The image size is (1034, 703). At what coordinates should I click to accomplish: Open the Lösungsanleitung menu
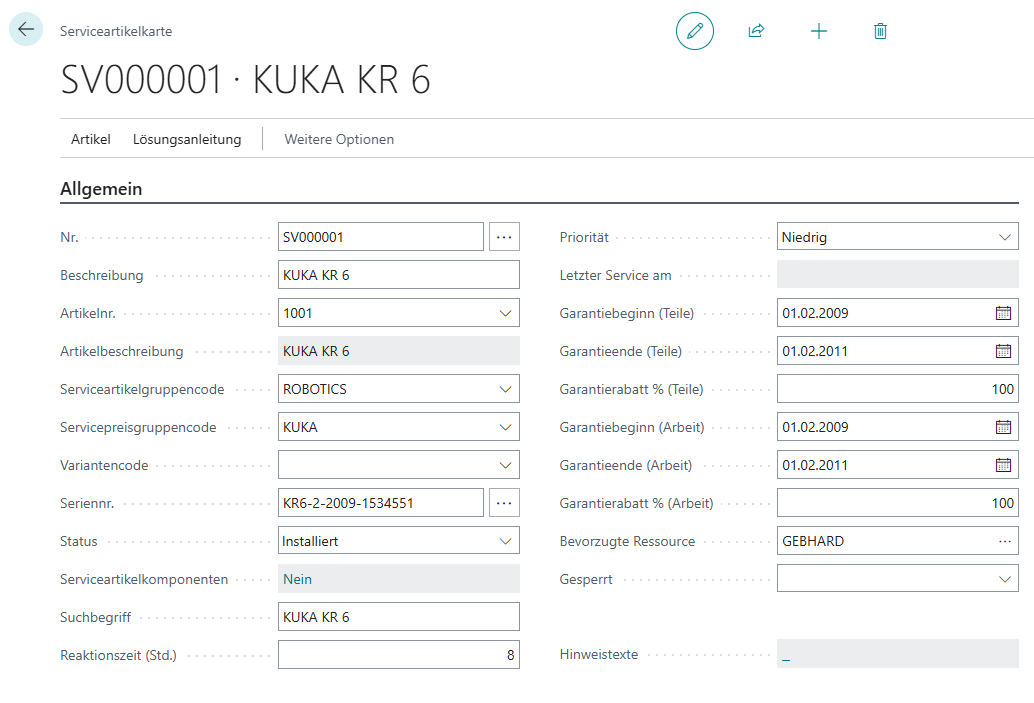click(187, 139)
